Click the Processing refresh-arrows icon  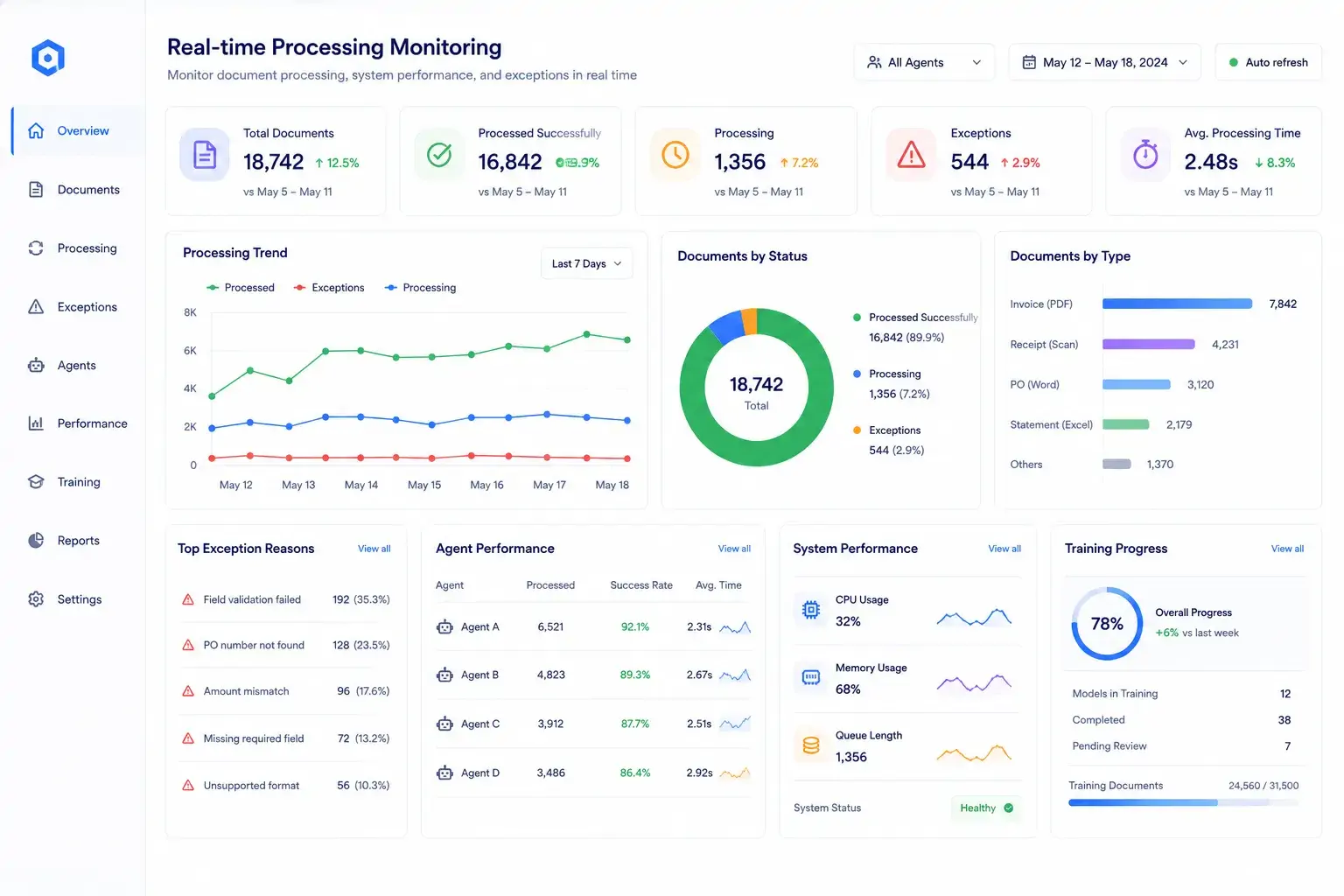tap(36, 248)
